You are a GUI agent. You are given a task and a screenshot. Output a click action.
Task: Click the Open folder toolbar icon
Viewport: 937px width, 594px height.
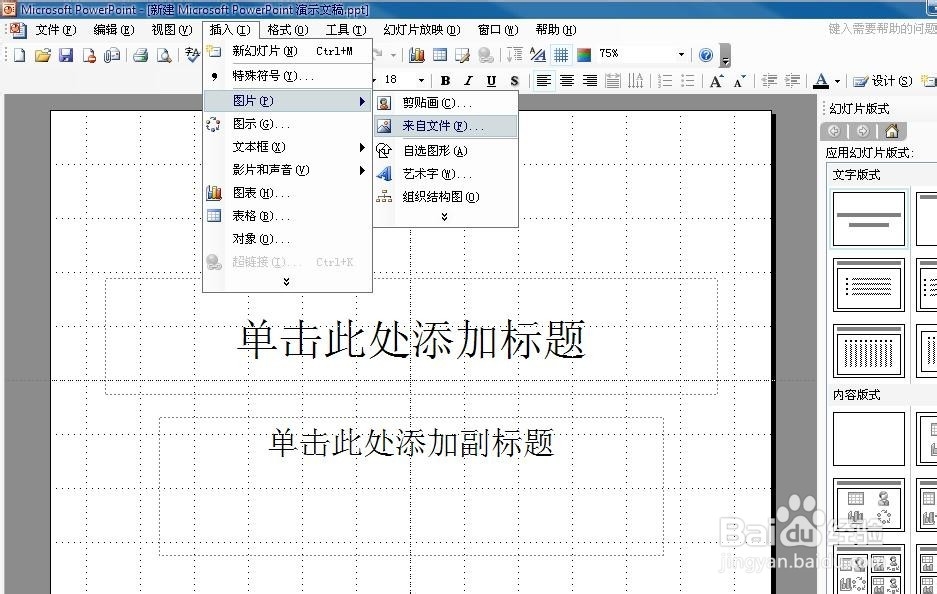42,56
